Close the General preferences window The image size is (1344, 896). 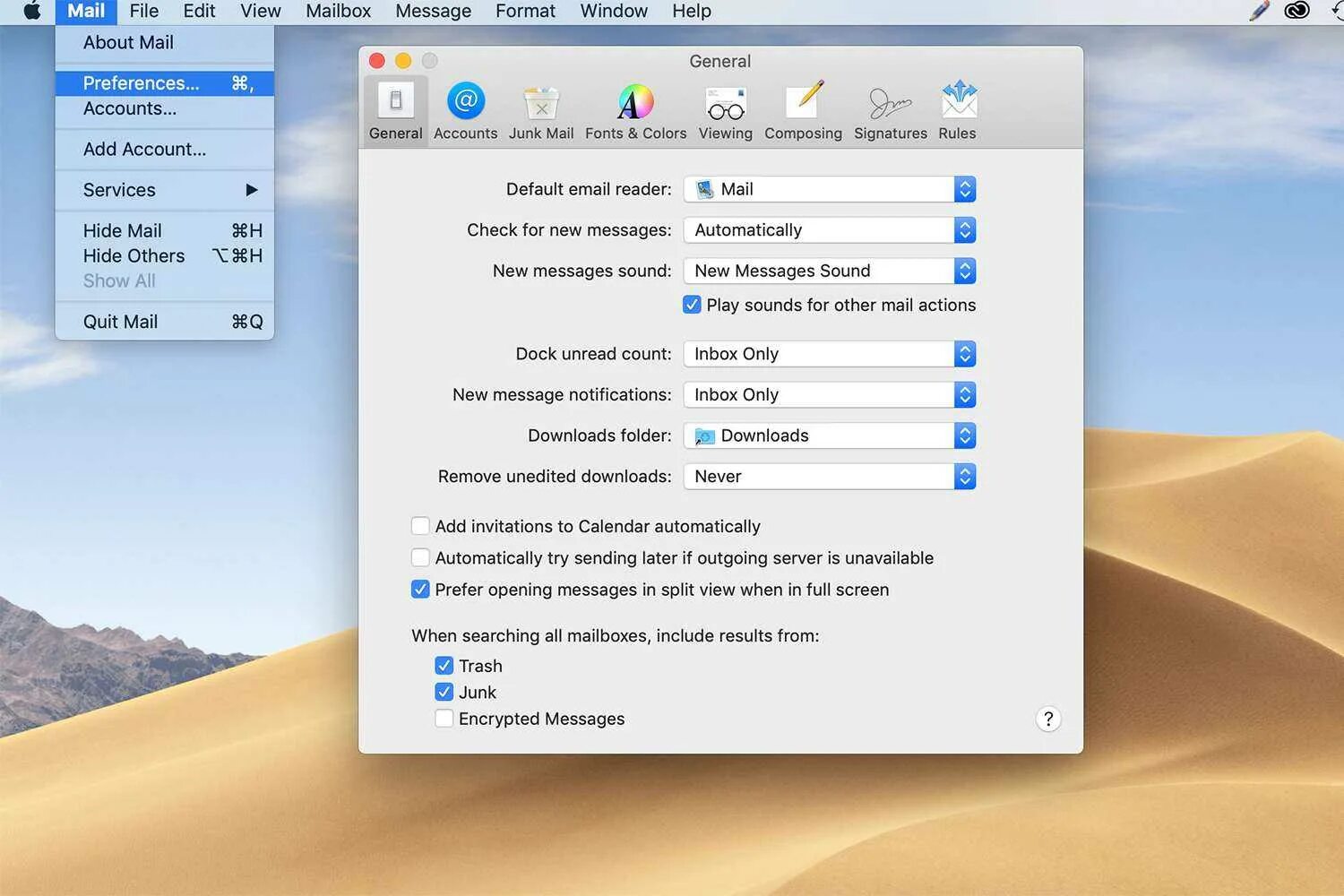coord(377,60)
